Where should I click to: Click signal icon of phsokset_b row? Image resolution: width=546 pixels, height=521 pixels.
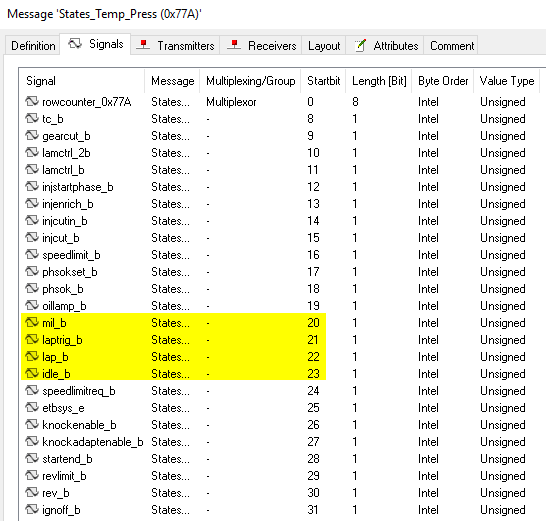32,272
